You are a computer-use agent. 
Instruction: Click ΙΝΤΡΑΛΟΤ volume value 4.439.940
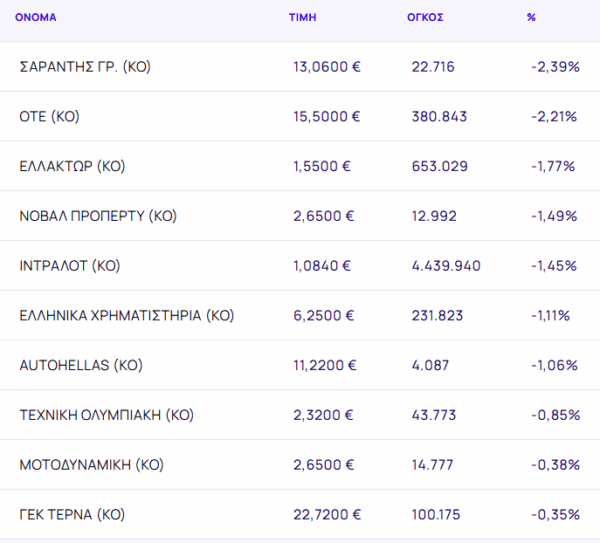point(446,266)
